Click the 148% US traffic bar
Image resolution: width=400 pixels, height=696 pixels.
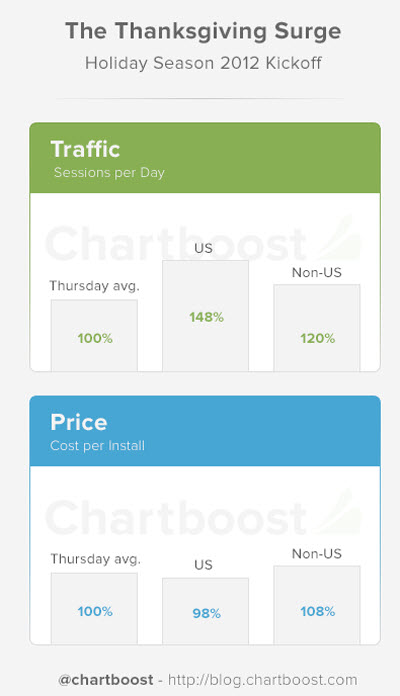pos(205,316)
